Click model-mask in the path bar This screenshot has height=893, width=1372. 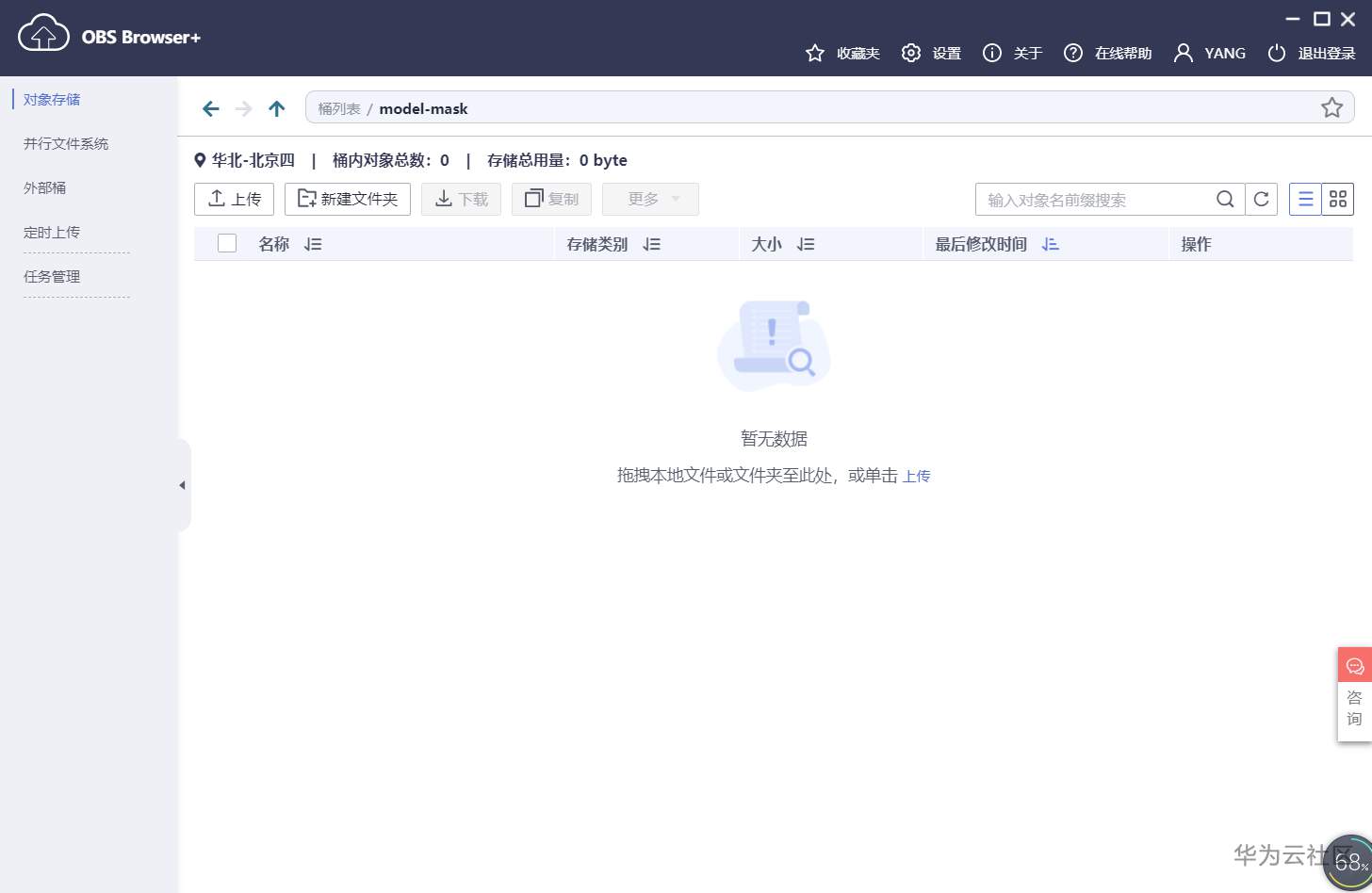(x=423, y=108)
